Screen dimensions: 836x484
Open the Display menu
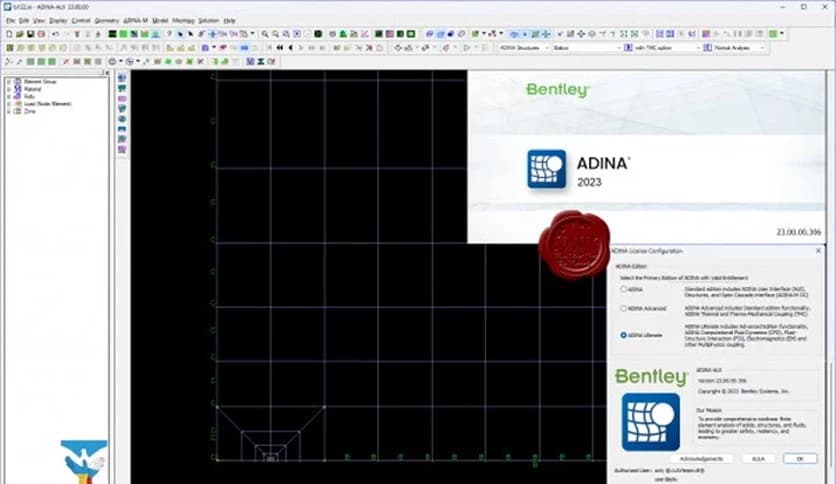[x=58, y=21]
